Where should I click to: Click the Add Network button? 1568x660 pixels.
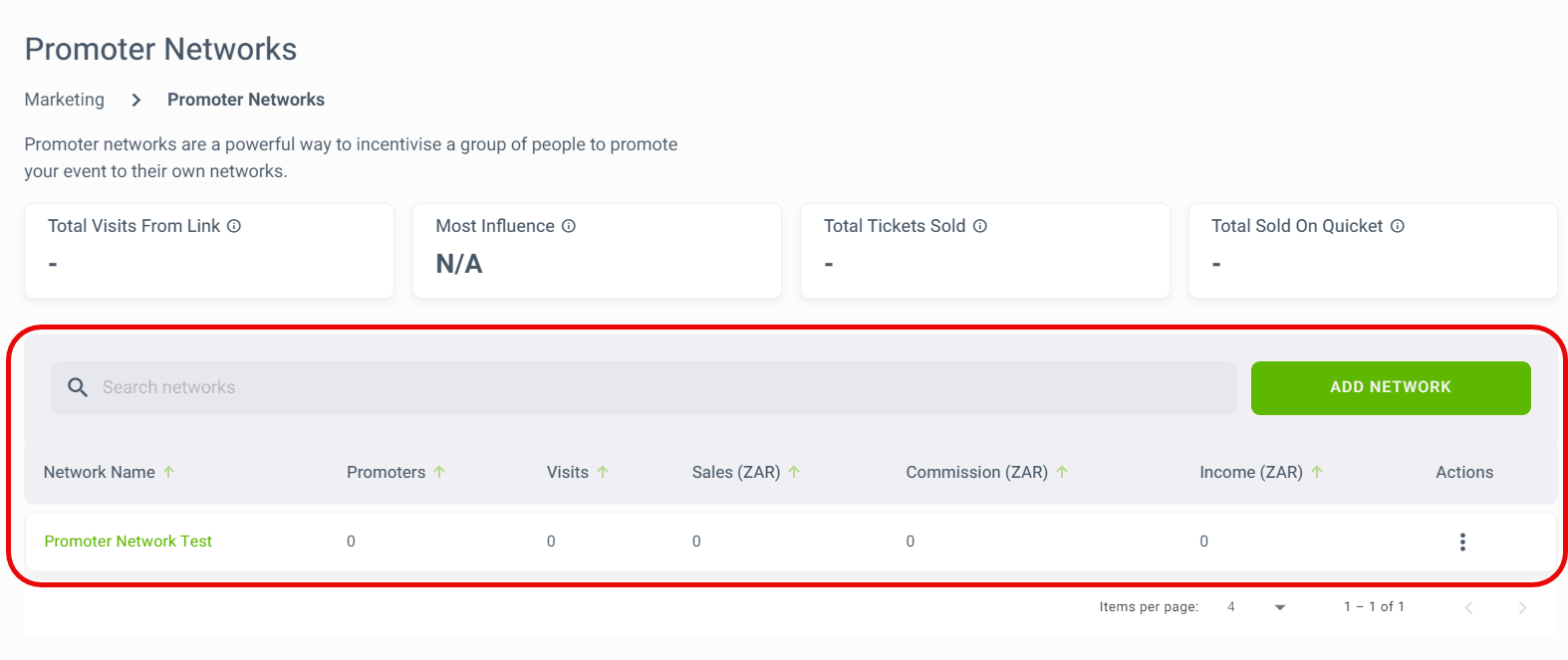click(1391, 388)
